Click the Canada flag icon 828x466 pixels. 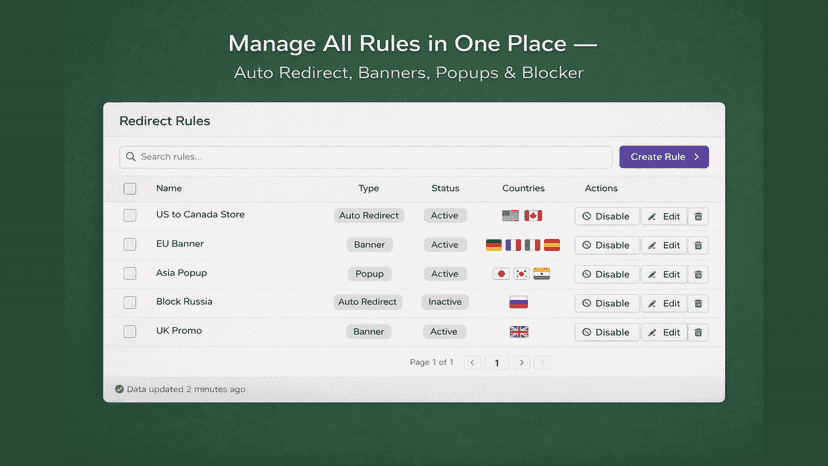(x=533, y=216)
